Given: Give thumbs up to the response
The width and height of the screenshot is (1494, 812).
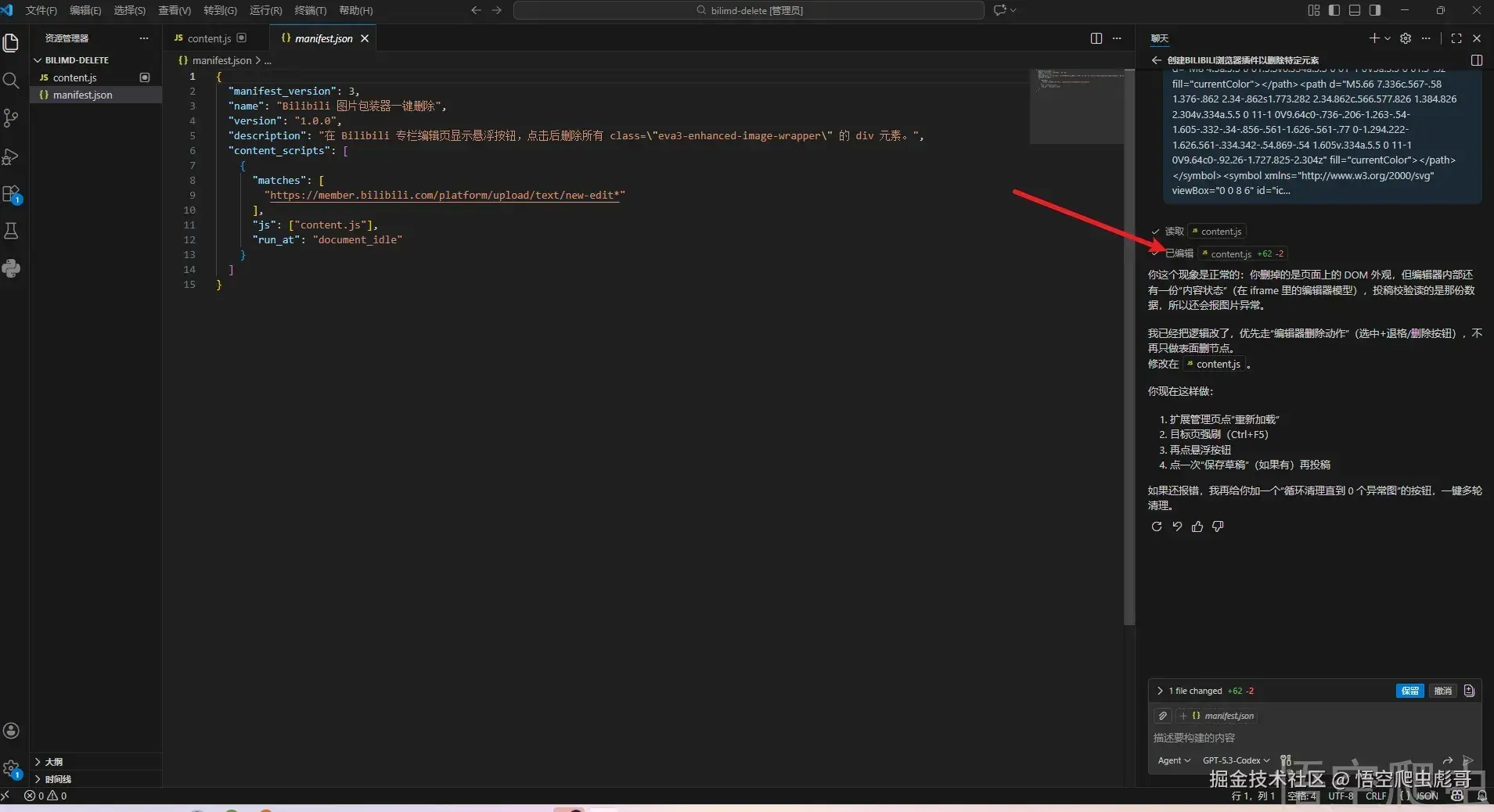Looking at the screenshot, I should (1197, 526).
